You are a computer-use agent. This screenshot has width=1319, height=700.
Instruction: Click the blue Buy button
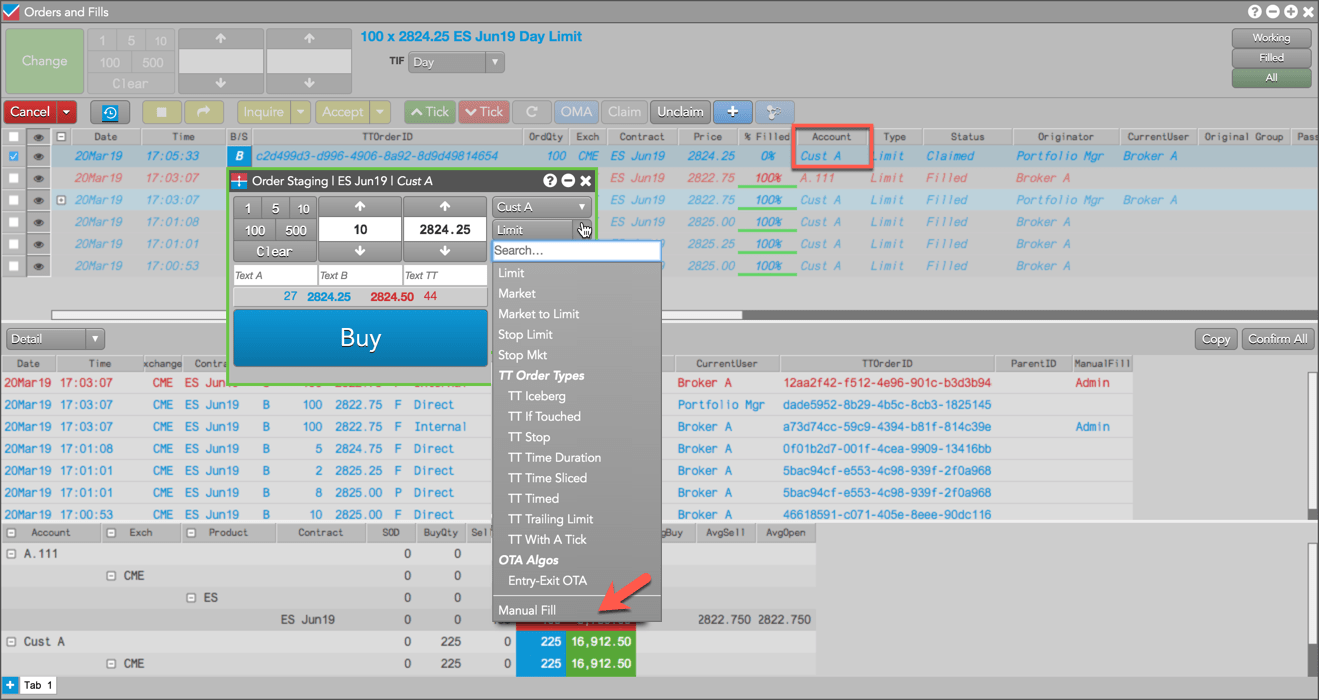point(360,338)
